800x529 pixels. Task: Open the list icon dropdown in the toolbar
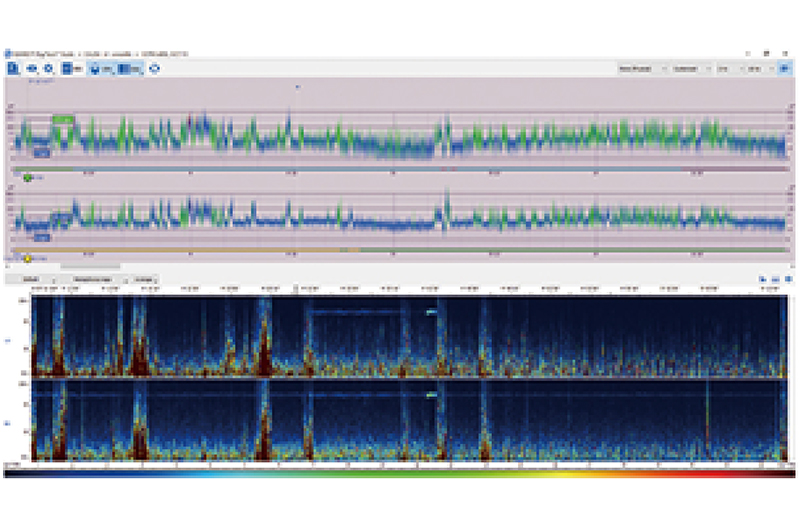point(71,68)
